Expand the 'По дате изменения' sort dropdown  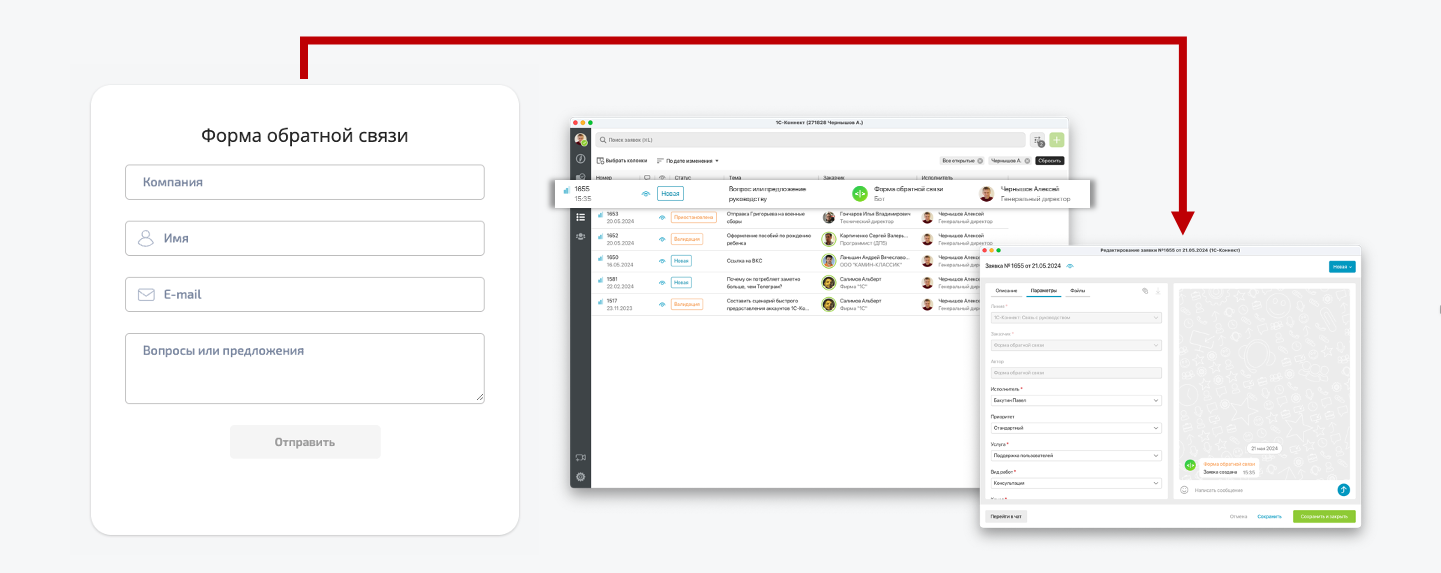688,161
